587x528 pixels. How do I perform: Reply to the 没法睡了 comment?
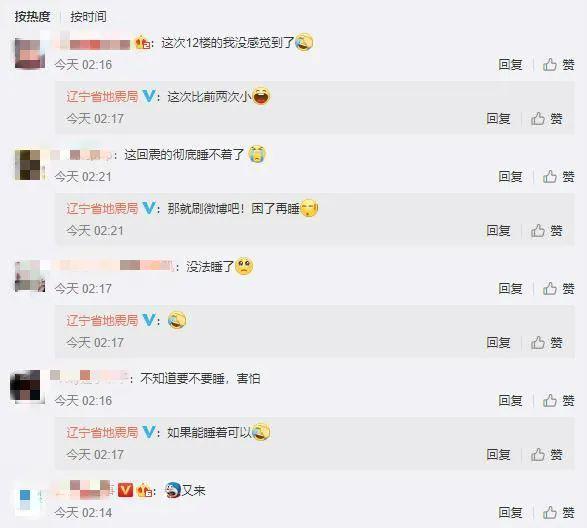pyautogui.click(x=510, y=289)
